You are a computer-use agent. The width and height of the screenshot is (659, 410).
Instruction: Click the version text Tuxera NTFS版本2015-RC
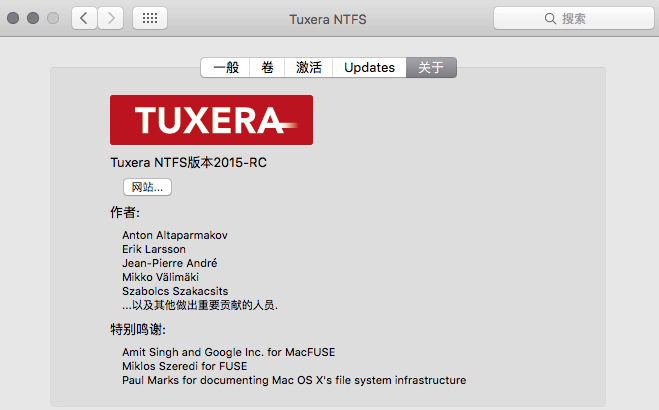(188, 163)
